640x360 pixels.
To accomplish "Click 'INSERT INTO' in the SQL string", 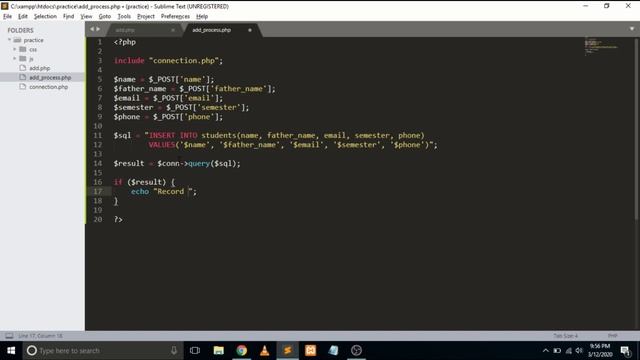I will 173,135.
